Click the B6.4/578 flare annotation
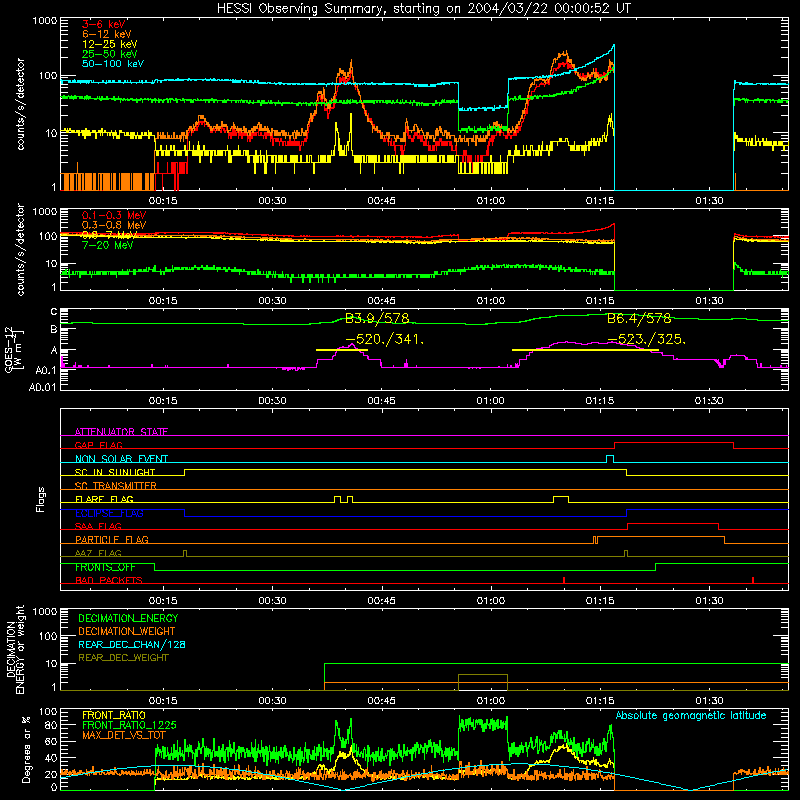 [x=639, y=319]
